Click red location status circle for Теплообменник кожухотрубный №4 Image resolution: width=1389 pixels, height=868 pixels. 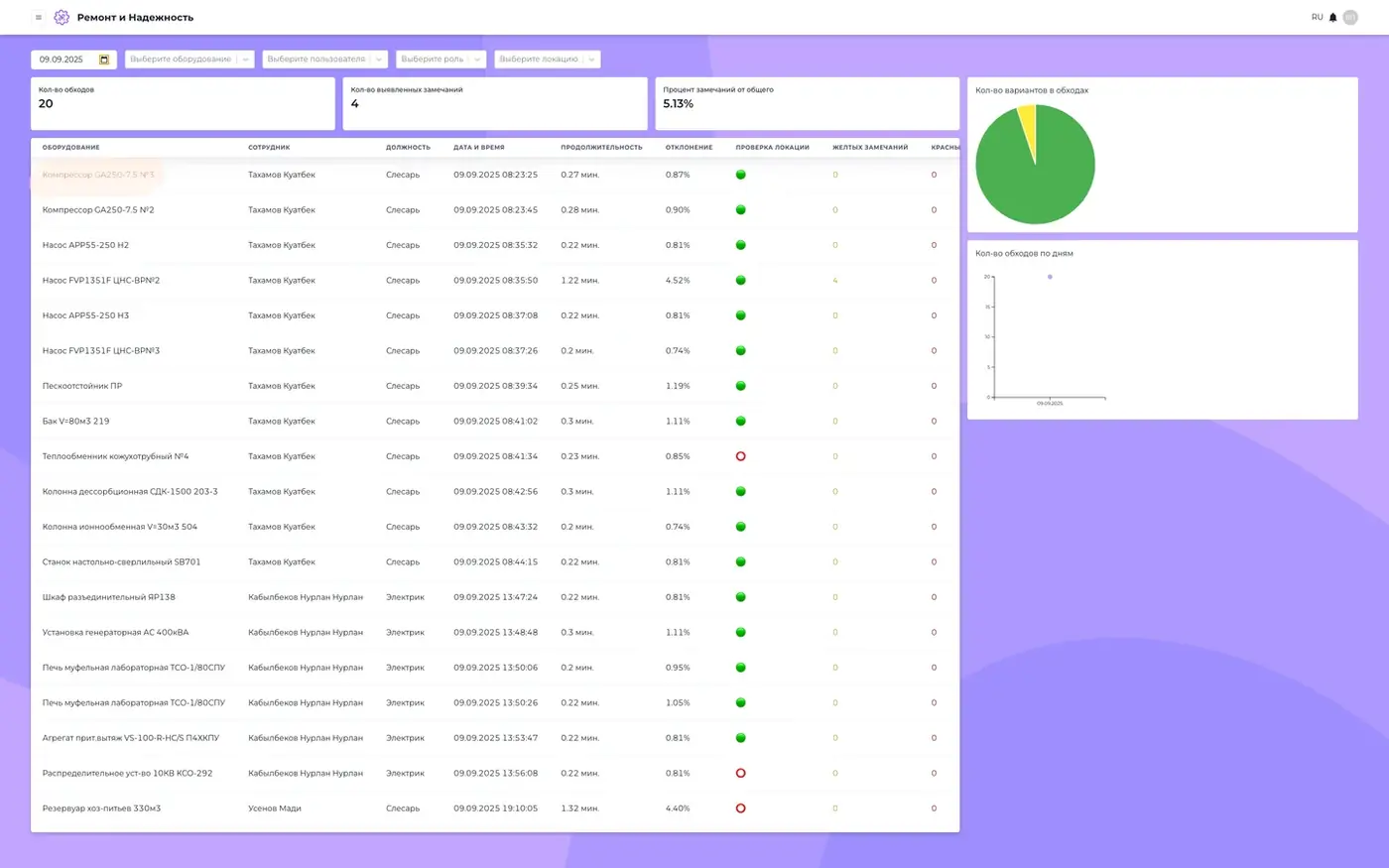click(x=740, y=456)
